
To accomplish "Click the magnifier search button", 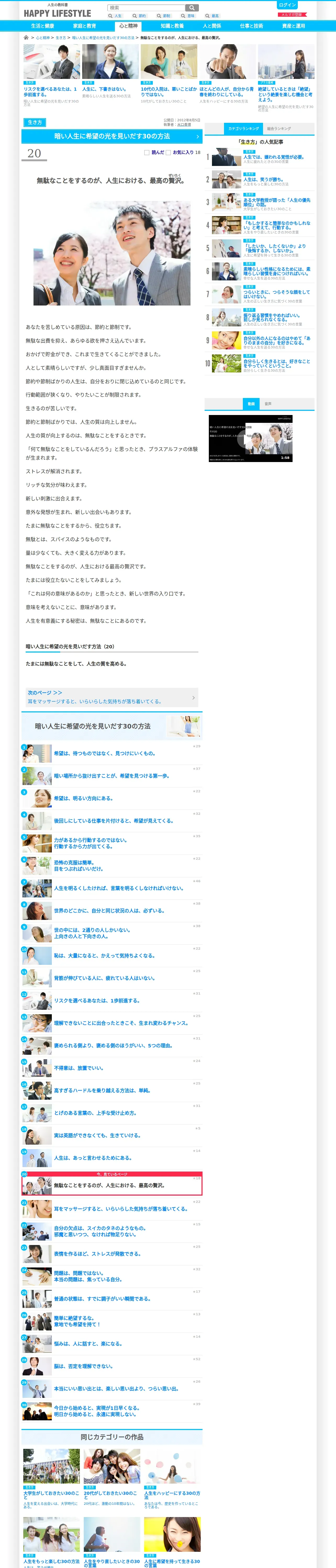I will pos(192,8).
